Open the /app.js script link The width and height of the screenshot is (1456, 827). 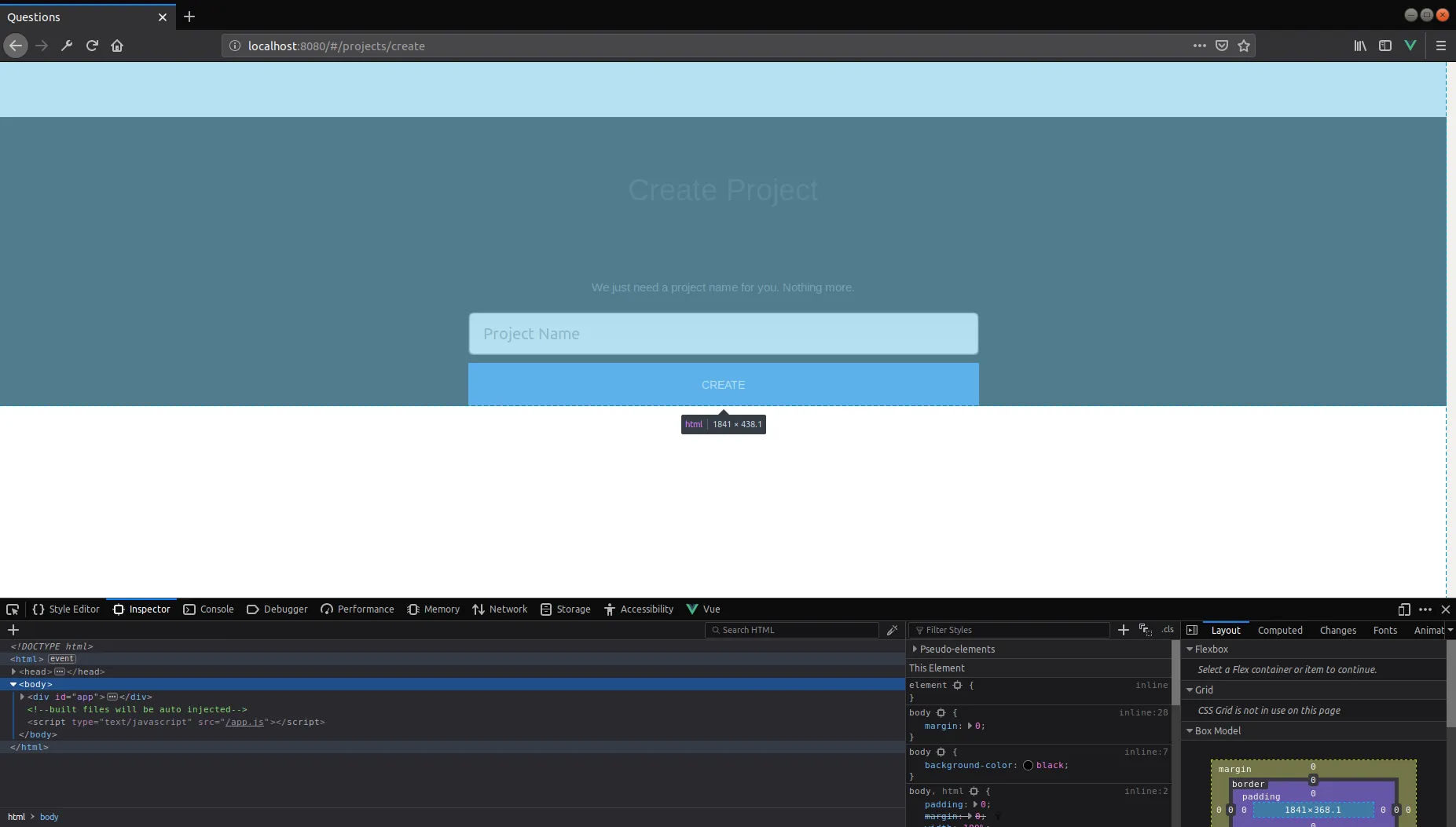coord(244,722)
